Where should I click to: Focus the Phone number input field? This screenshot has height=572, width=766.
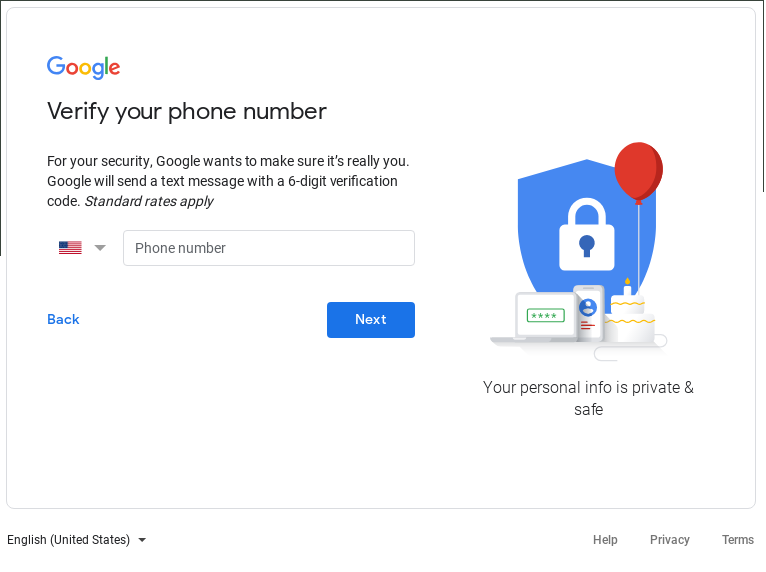tap(269, 248)
